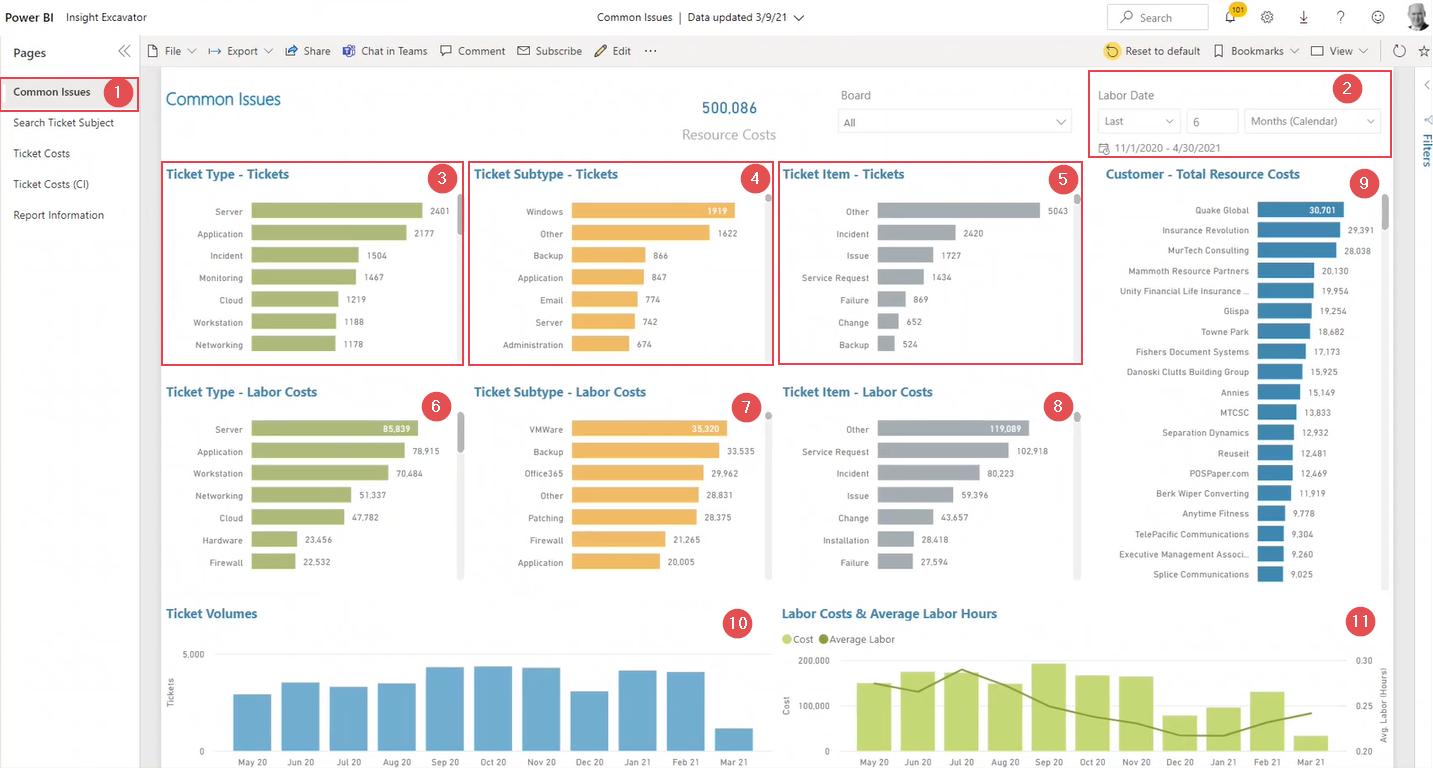The width and height of the screenshot is (1433, 768).
Task: Click the feedback smiley icon
Action: point(1378,17)
